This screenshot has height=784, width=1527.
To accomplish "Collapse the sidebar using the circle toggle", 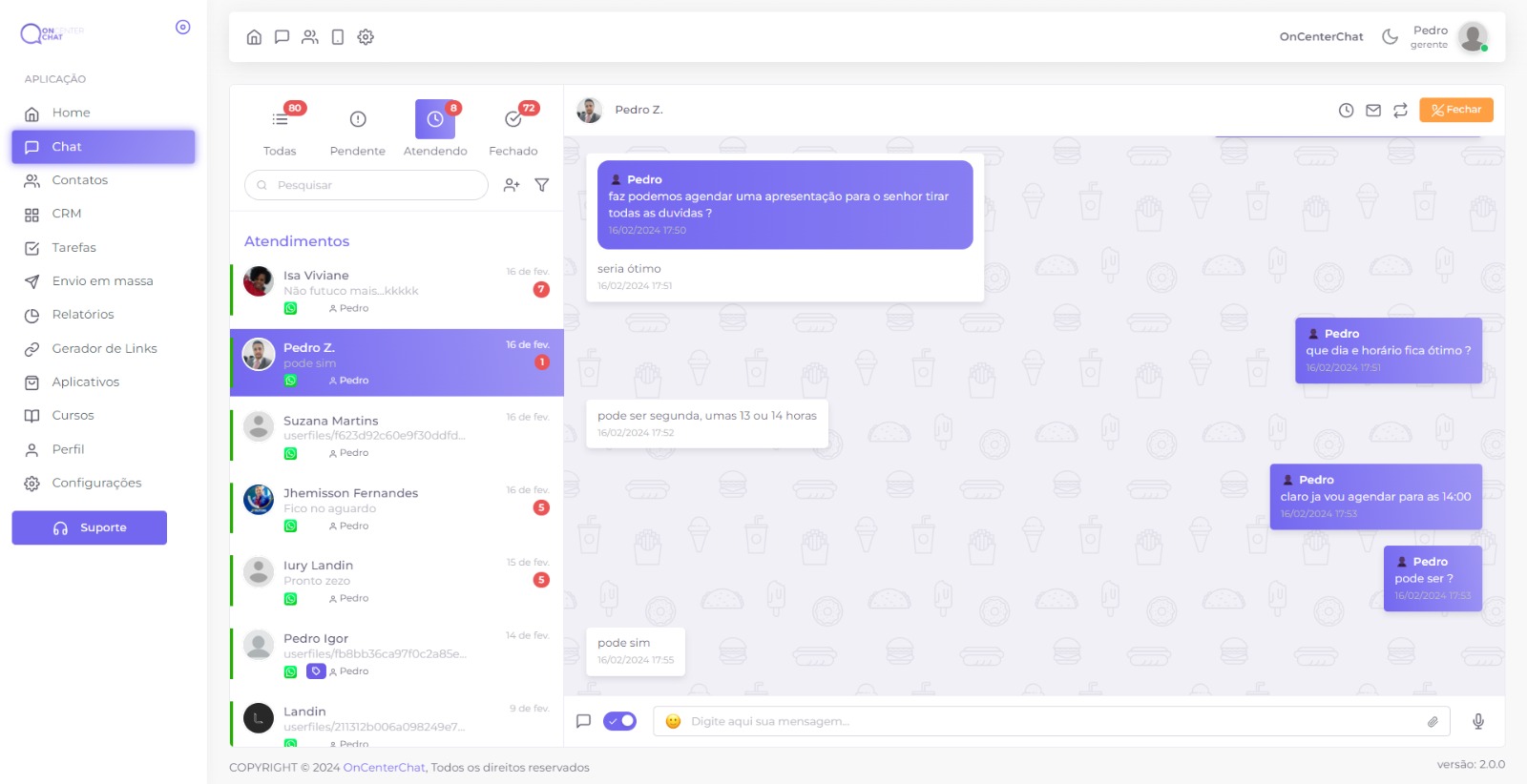I will 183,28.
